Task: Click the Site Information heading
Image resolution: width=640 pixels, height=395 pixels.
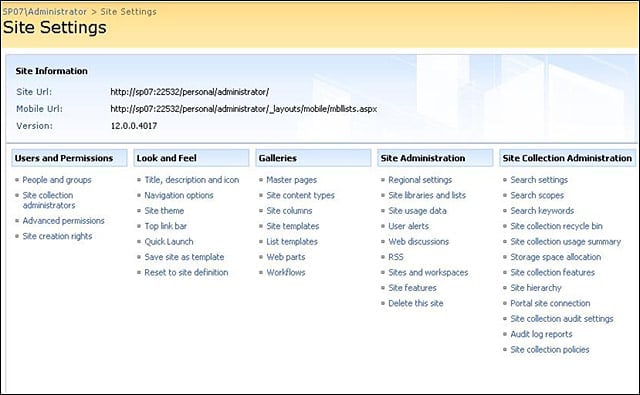Action: tap(51, 71)
